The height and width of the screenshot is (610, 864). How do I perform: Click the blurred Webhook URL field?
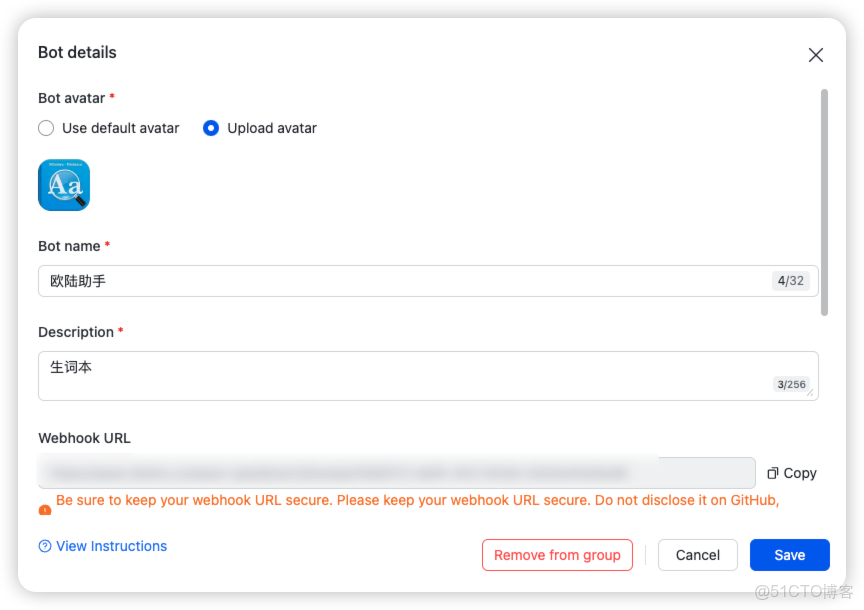(396, 473)
